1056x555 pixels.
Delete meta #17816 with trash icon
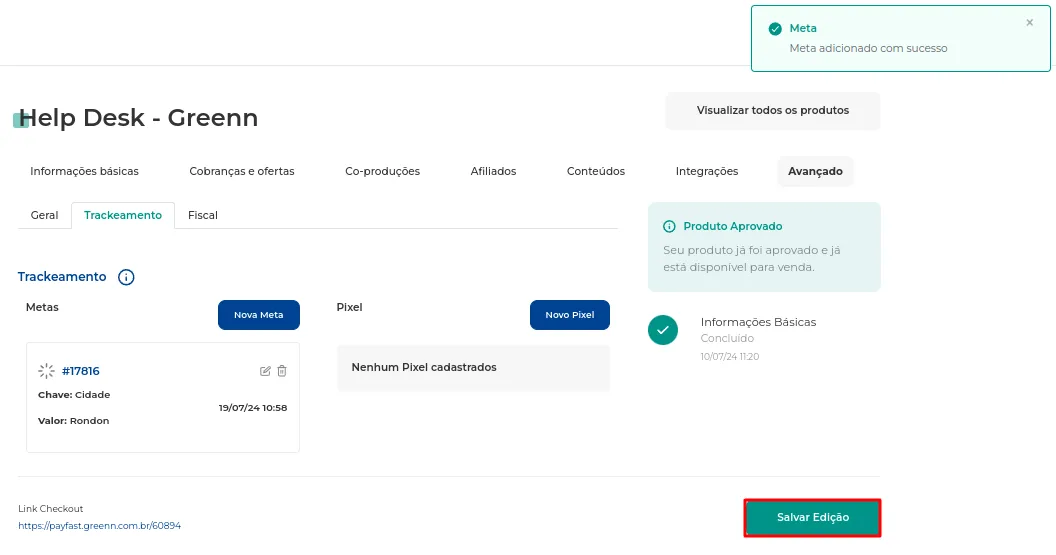[x=282, y=371]
